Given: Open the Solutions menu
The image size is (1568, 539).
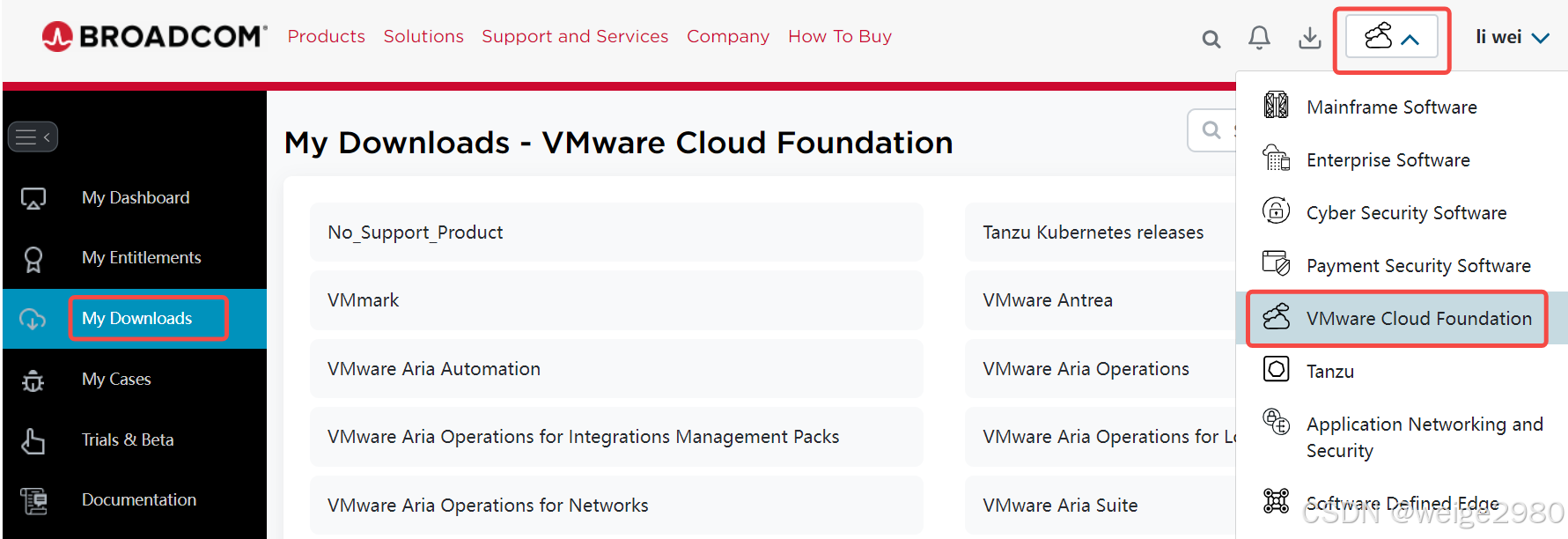Looking at the screenshot, I should (423, 36).
